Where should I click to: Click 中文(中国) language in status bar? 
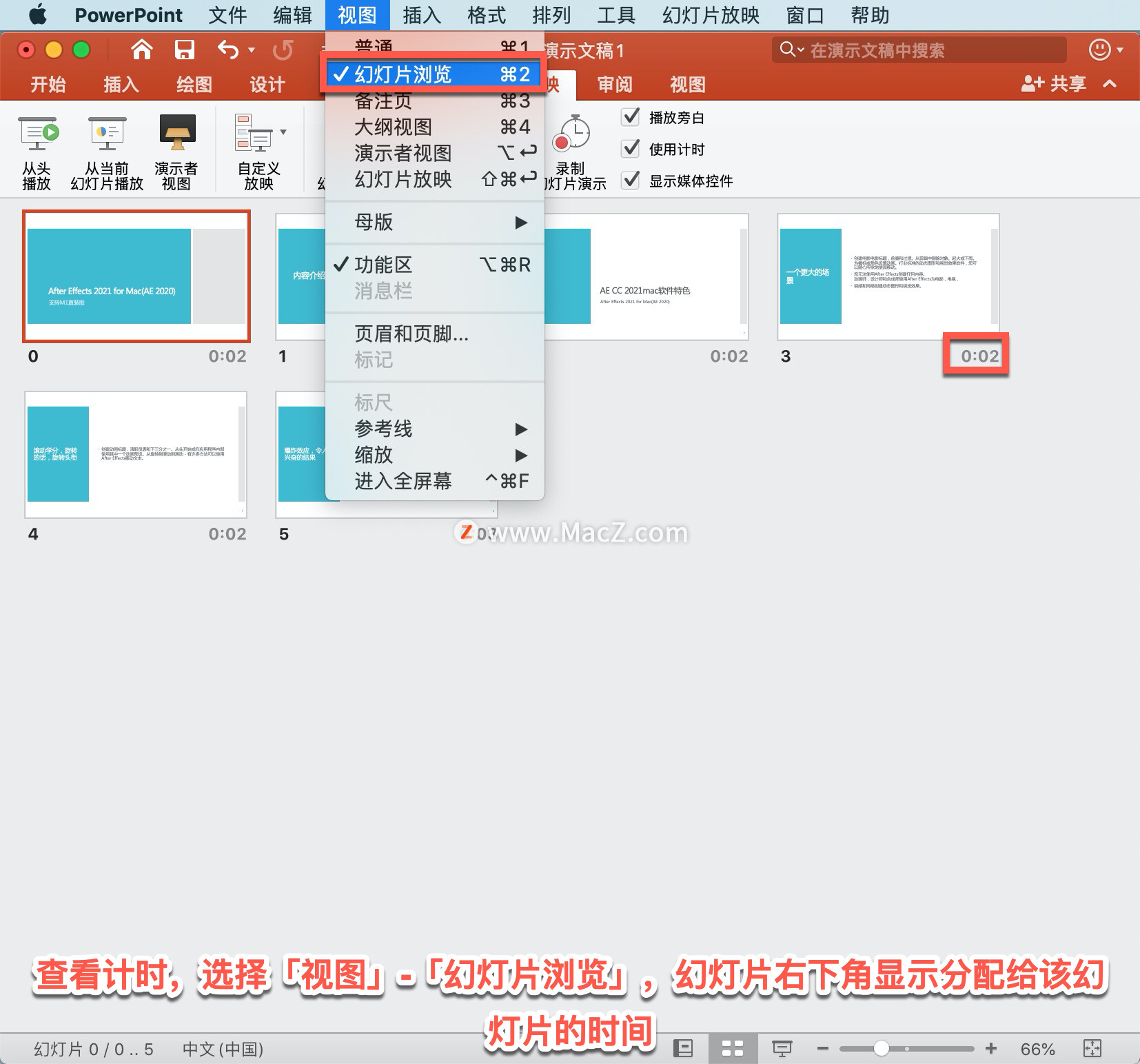click(x=223, y=1050)
